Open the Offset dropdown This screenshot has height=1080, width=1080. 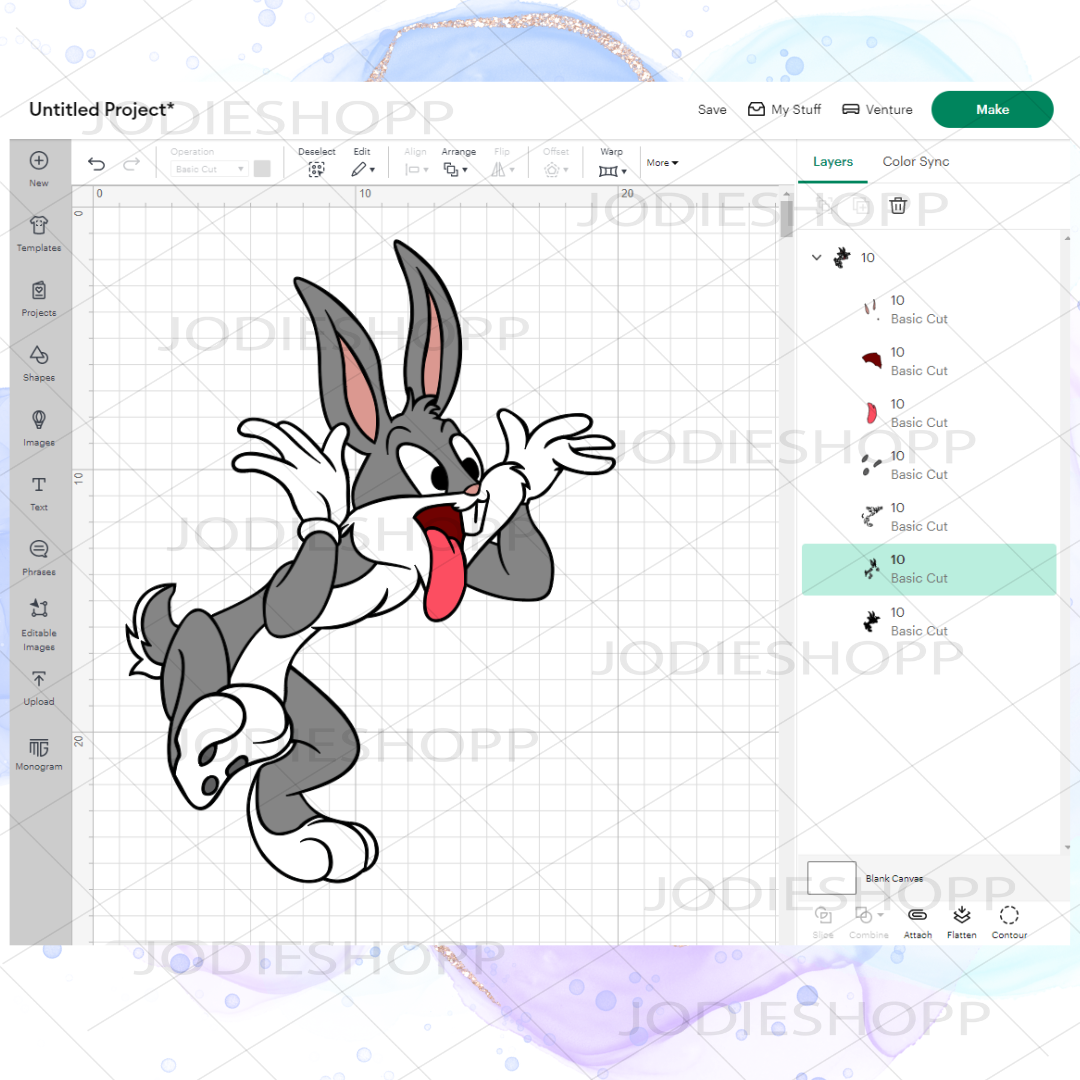click(556, 169)
